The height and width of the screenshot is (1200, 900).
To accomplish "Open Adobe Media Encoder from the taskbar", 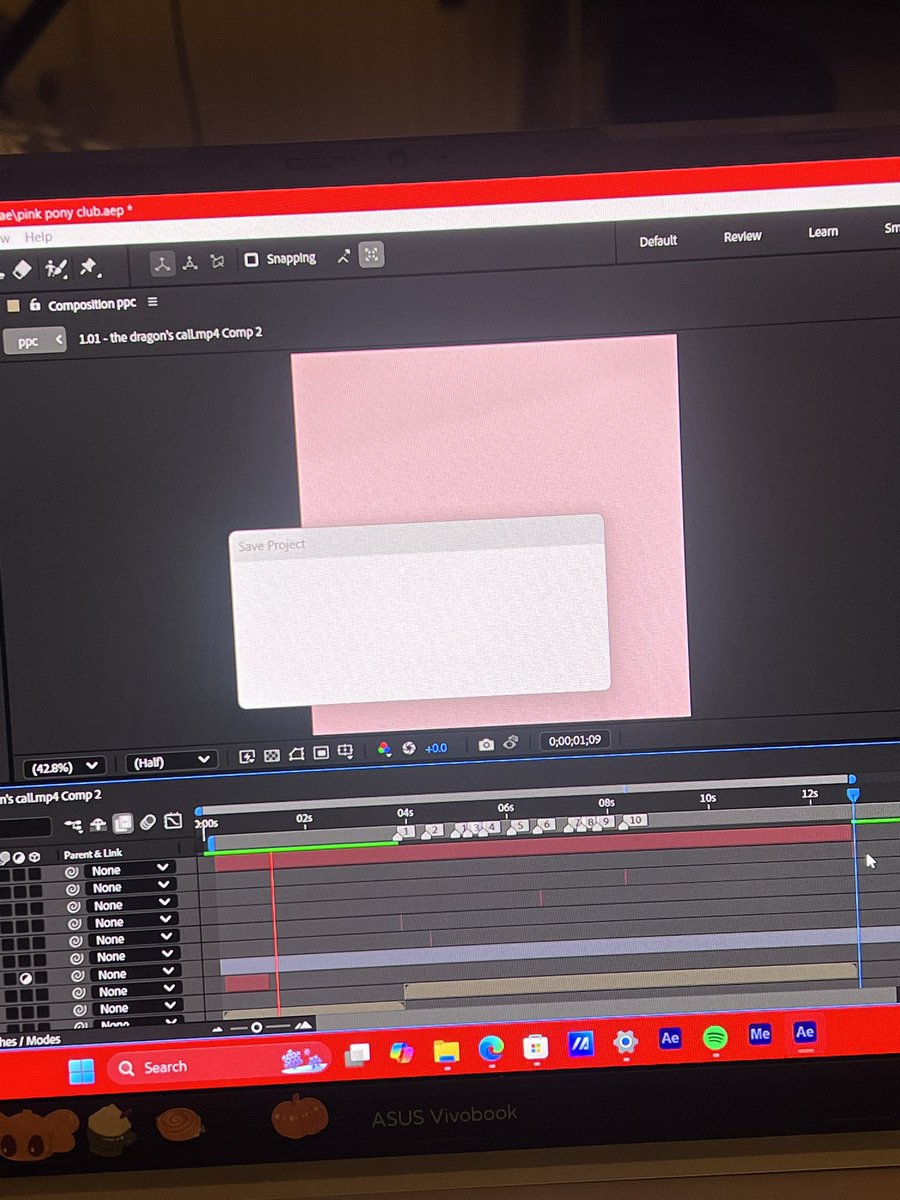I will 760,1034.
